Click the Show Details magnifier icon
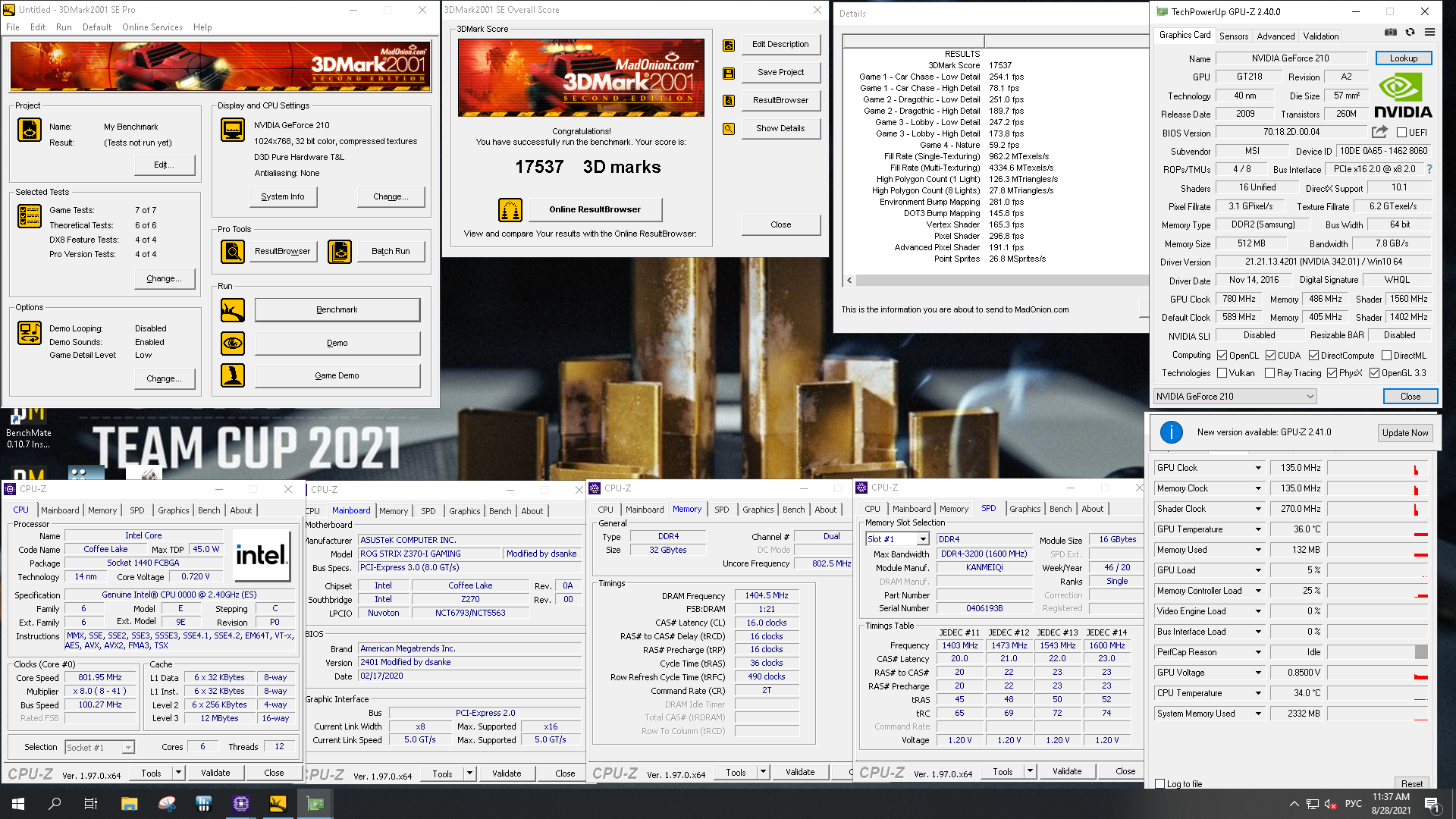 tap(729, 129)
